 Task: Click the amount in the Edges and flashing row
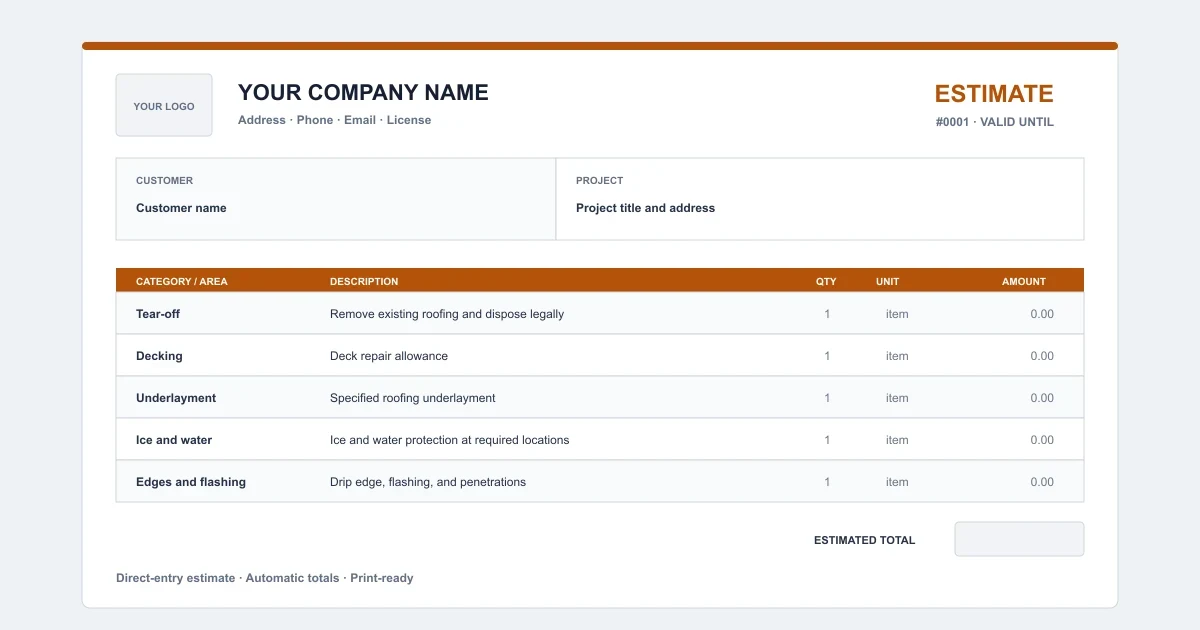pyautogui.click(x=1042, y=482)
